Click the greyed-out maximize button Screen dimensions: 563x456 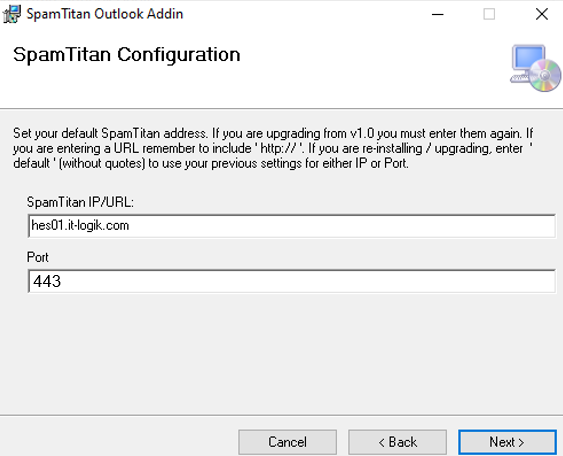coord(489,14)
